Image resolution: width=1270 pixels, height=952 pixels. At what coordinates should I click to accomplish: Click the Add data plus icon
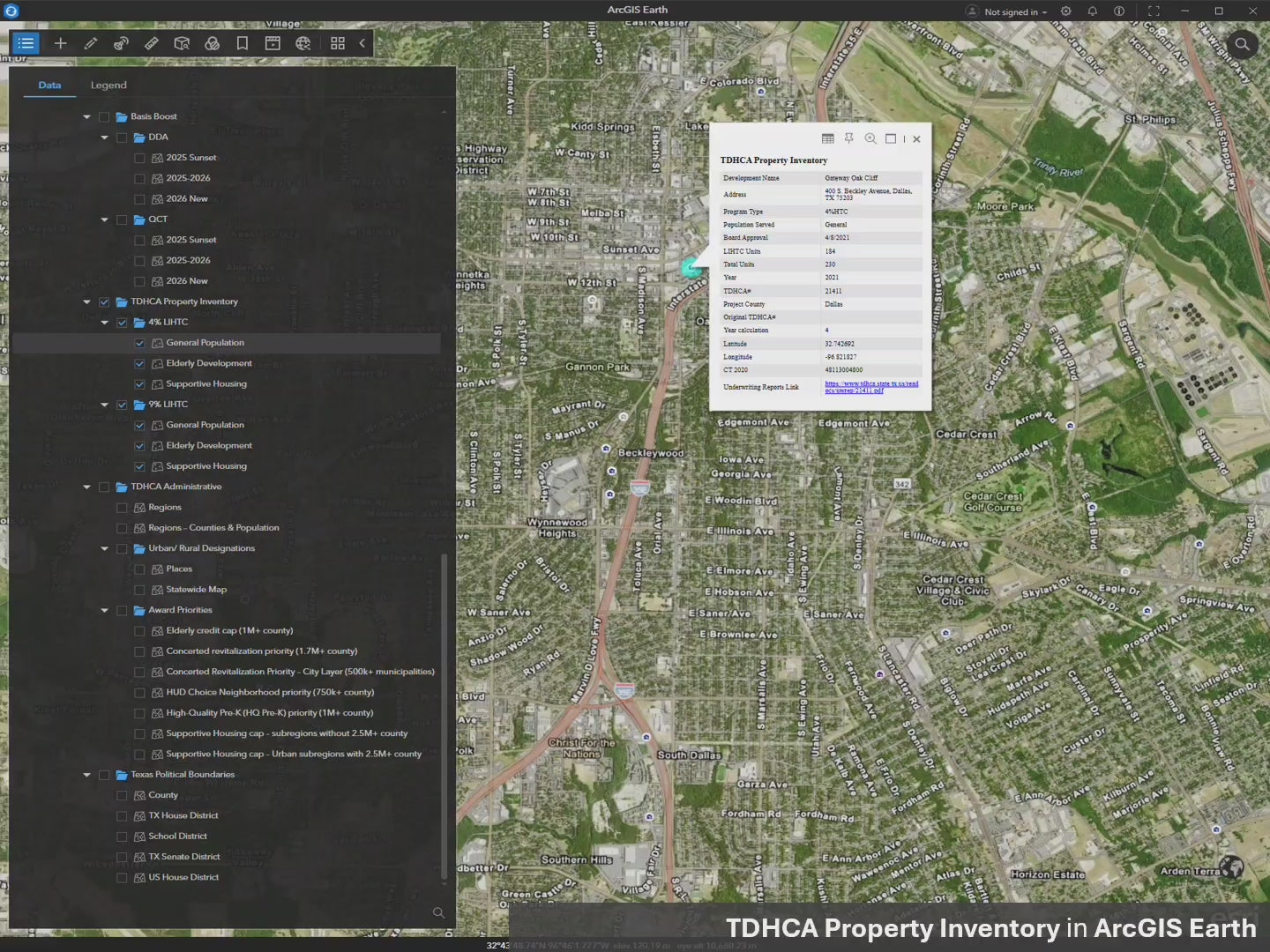coord(60,43)
